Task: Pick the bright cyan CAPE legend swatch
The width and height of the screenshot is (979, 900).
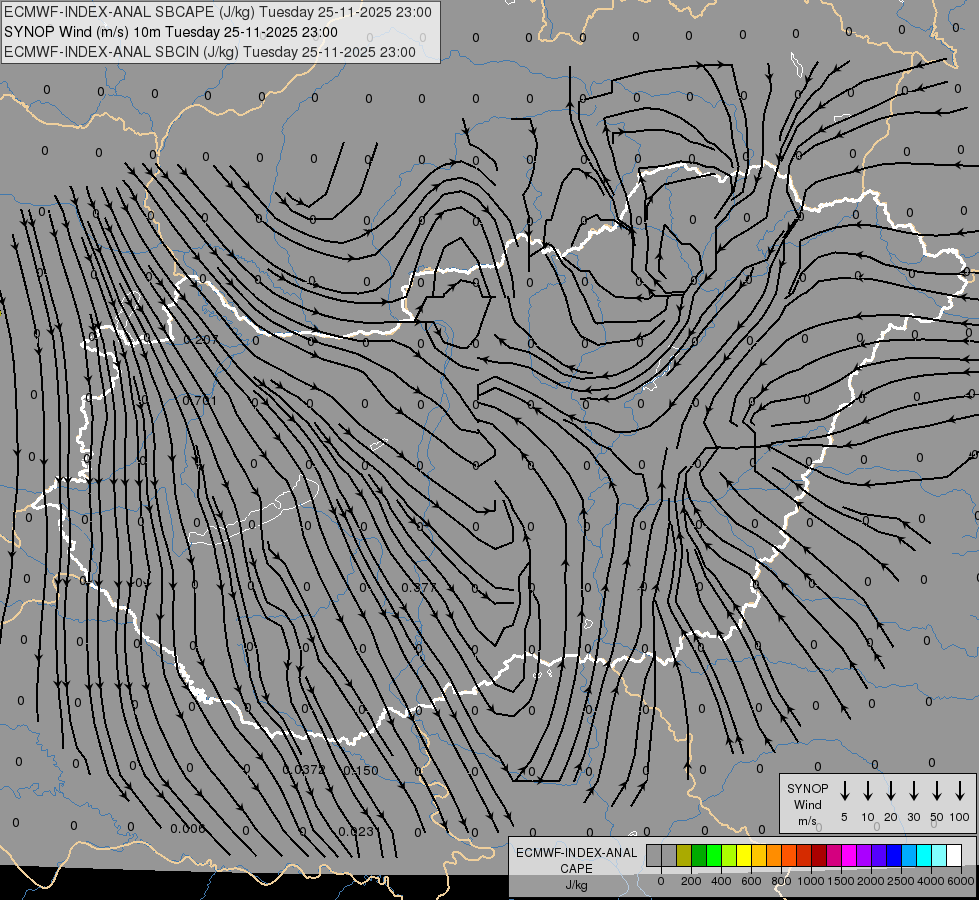Action: (x=925, y=855)
